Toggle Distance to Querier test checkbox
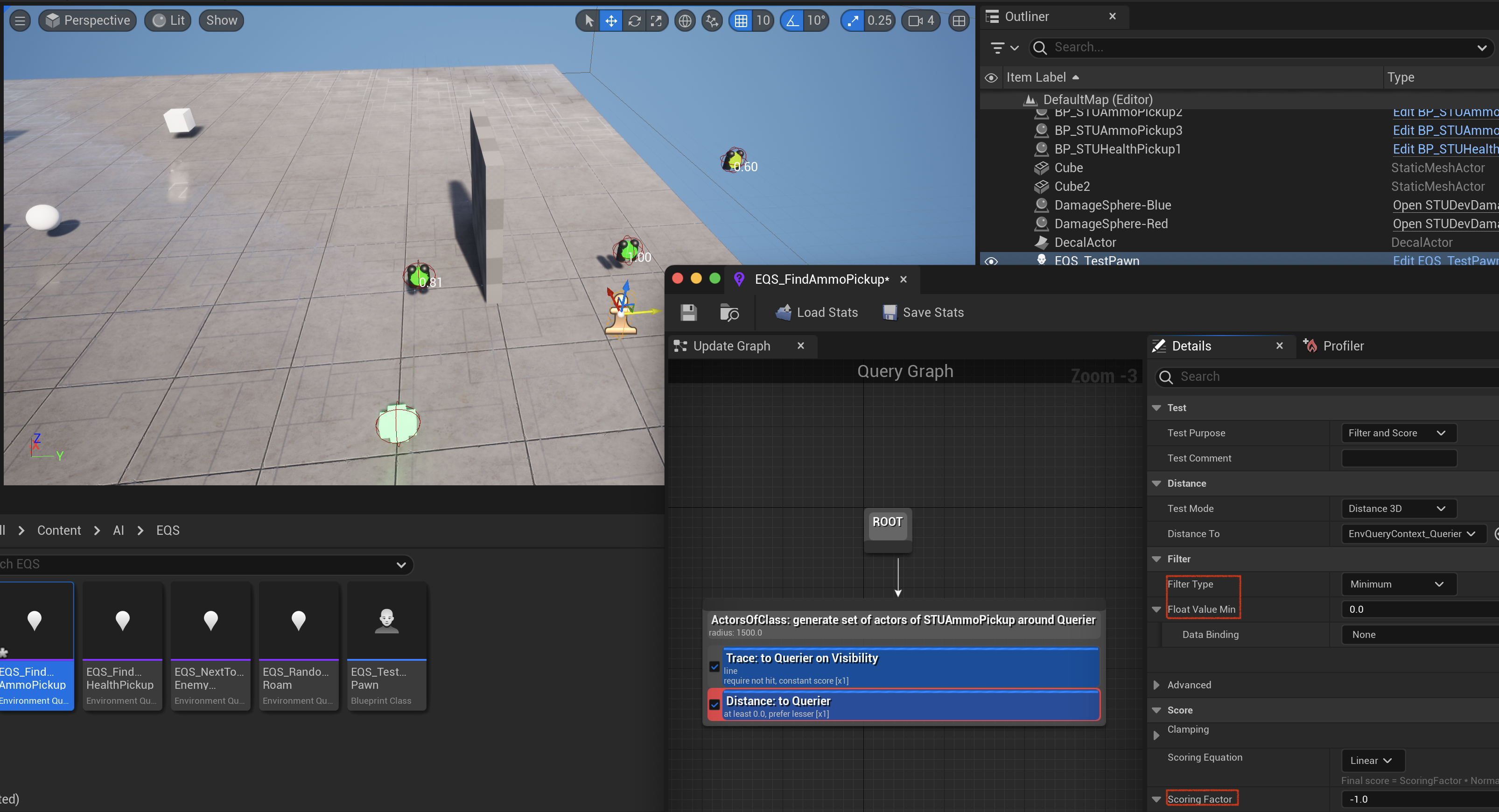The image size is (1499, 812). click(714, 704)
